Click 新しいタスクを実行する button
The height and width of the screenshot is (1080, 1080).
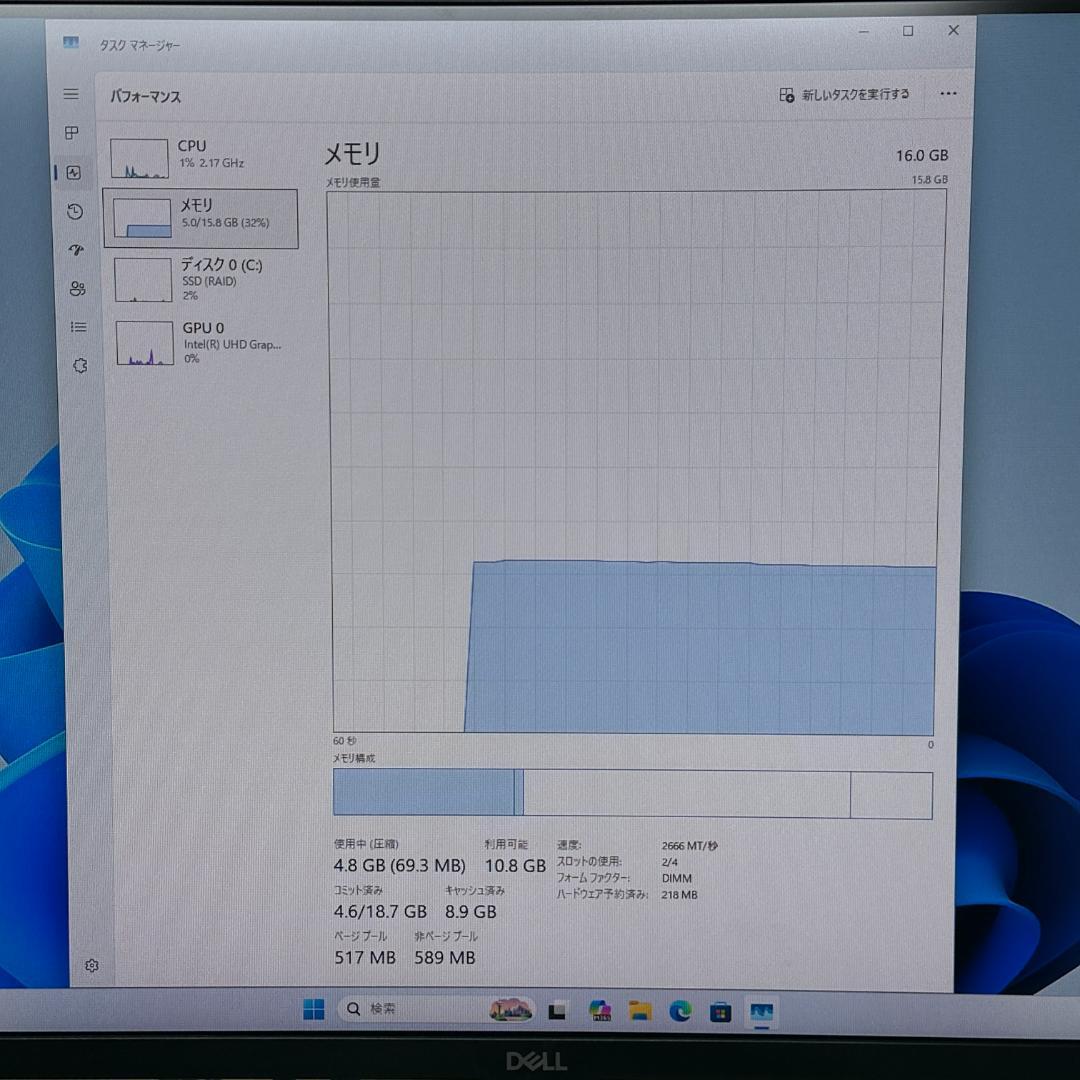pyautogui.click(x=844, y=95)
